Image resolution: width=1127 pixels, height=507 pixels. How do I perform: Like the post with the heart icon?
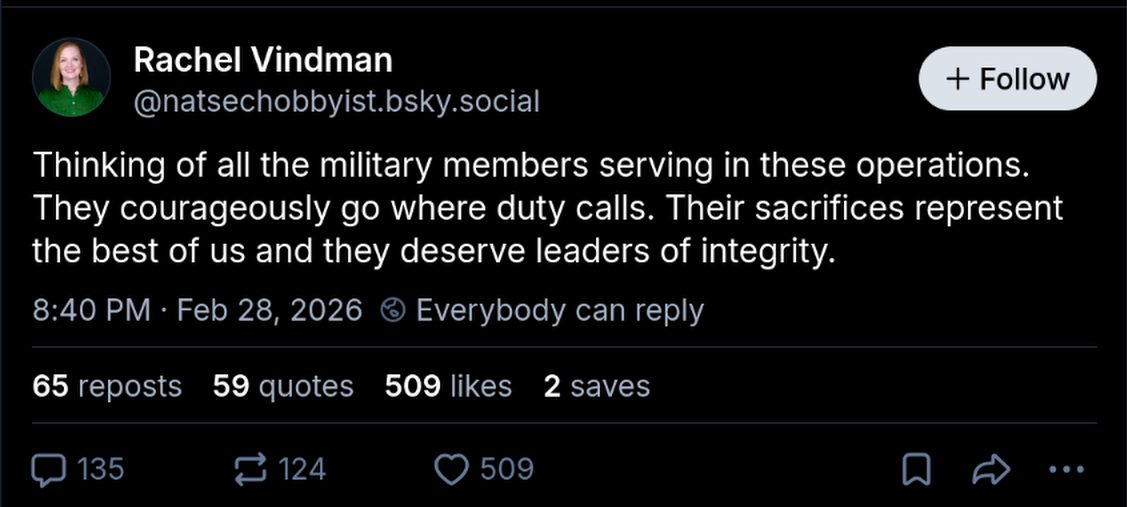[x=454, y=469]
